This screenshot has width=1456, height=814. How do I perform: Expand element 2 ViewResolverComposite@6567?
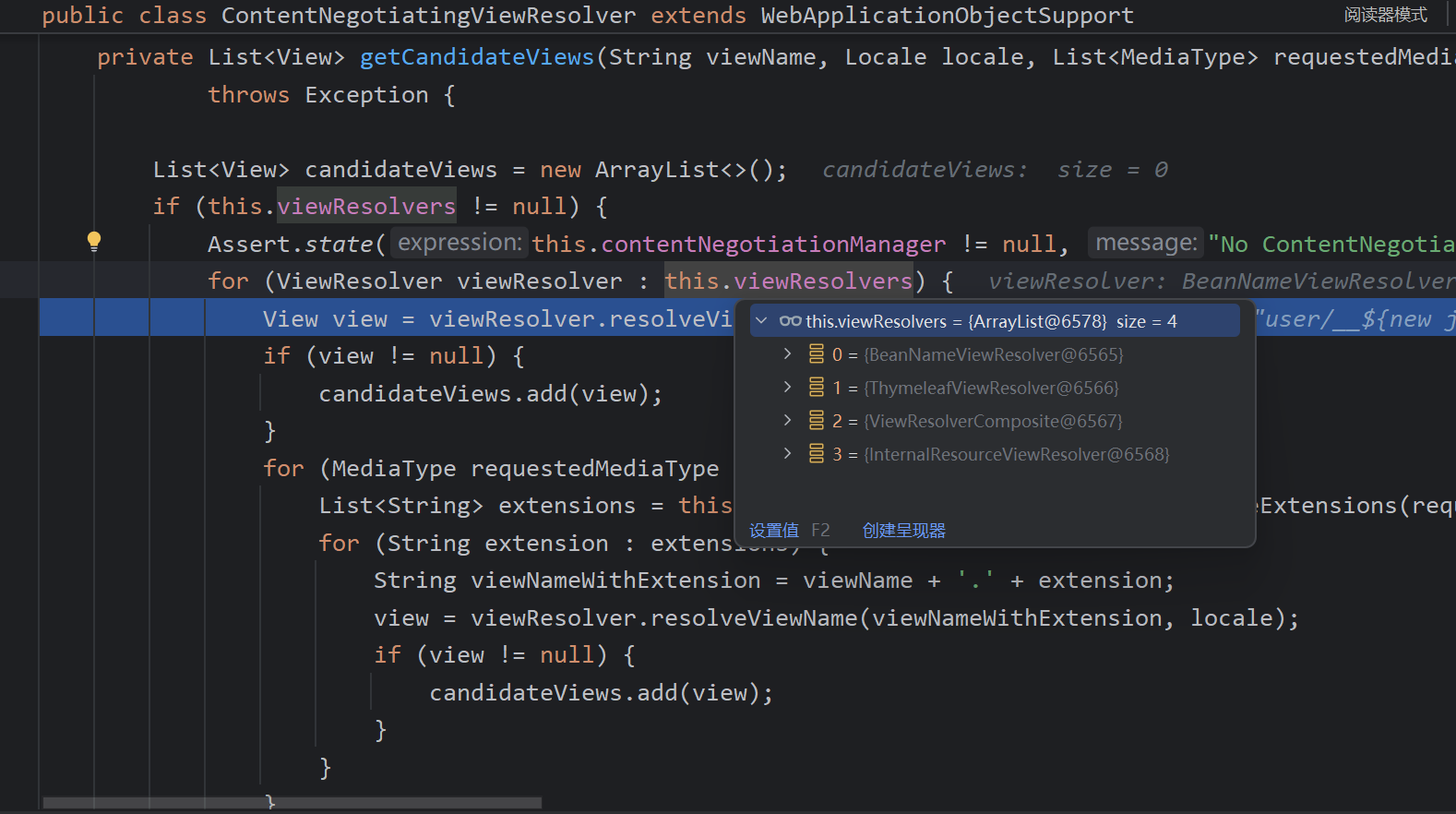787,421
